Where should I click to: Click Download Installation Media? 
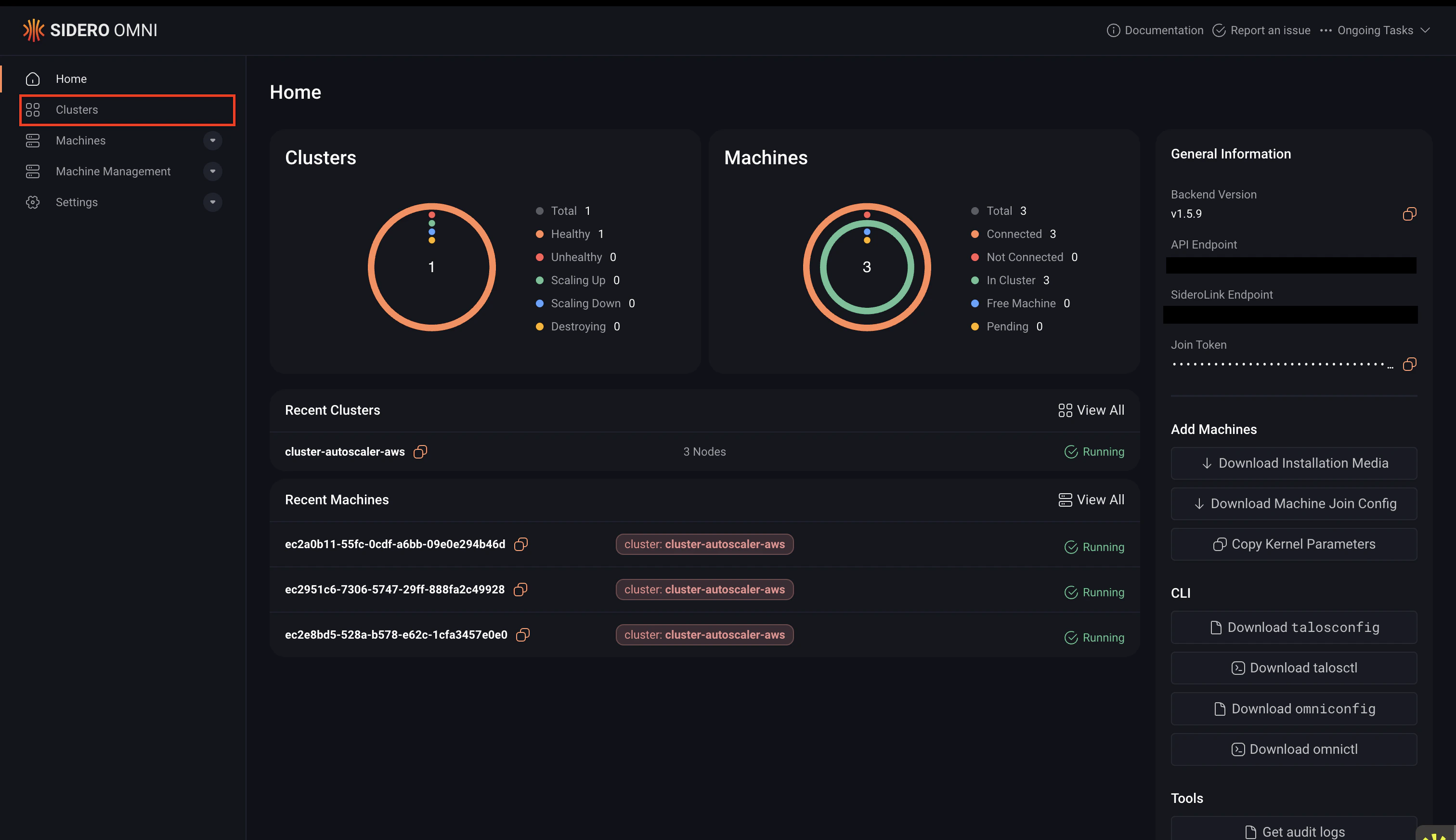click(x=1293, y=463)
